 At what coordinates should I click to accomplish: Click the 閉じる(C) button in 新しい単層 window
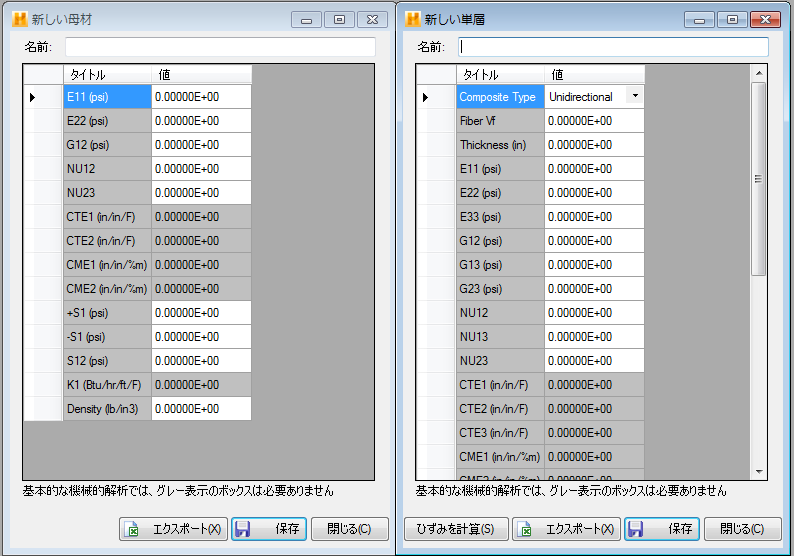tap(742, 529)
